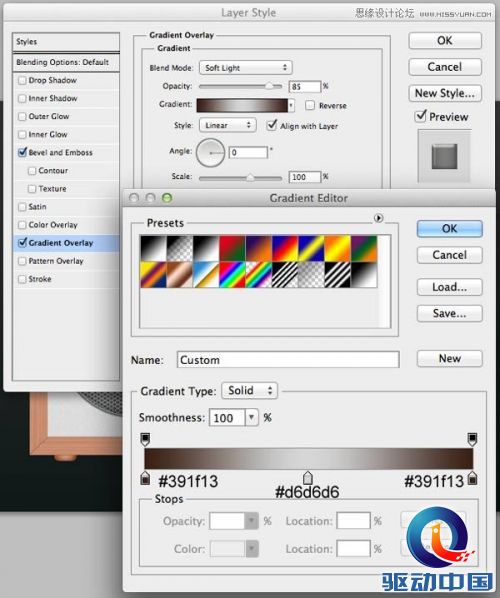
Task: Click Cancel in the Gradient Editor
Action: 450,255
